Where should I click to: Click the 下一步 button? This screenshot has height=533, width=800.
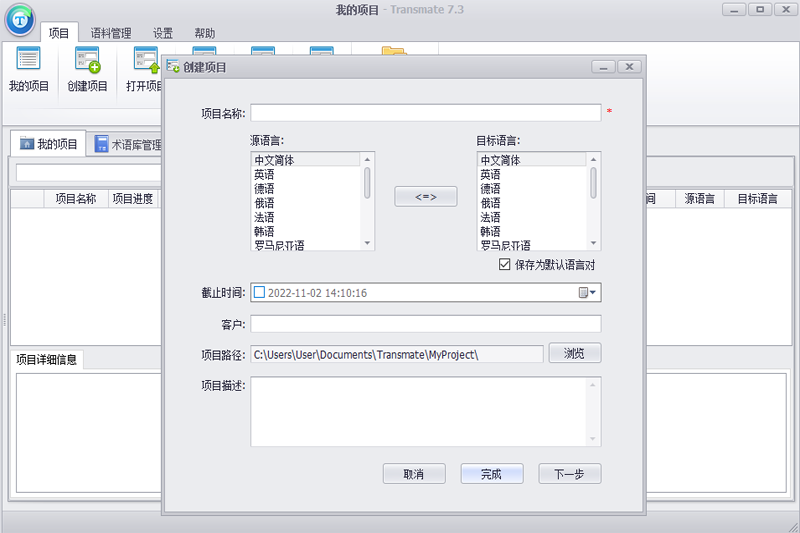click(x=569, y=474)
